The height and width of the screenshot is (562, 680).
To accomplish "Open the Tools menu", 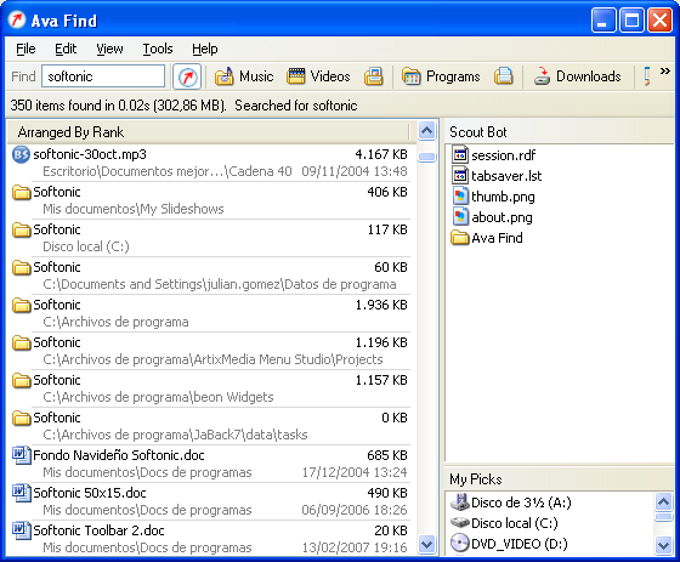I will point(158,49).
